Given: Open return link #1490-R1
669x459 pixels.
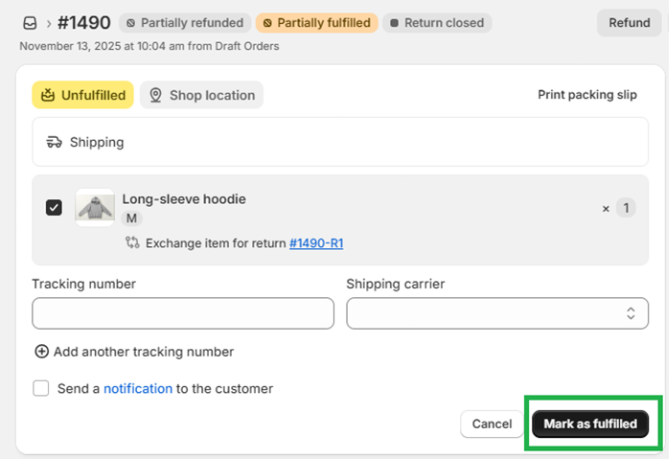Looking at the screenshot, I should pos(316,243).
